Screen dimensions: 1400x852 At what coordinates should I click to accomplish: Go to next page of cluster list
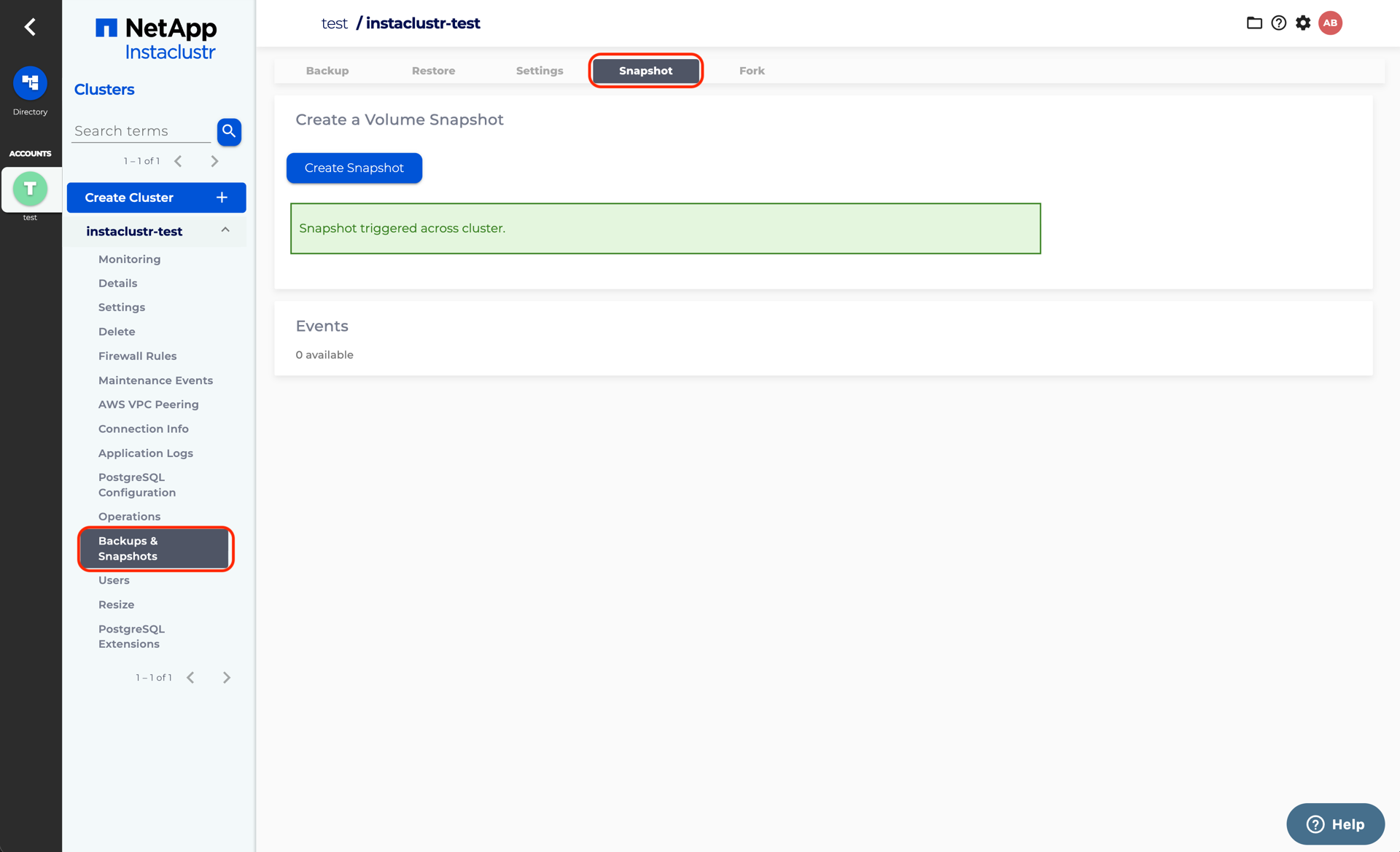(214, 161)
